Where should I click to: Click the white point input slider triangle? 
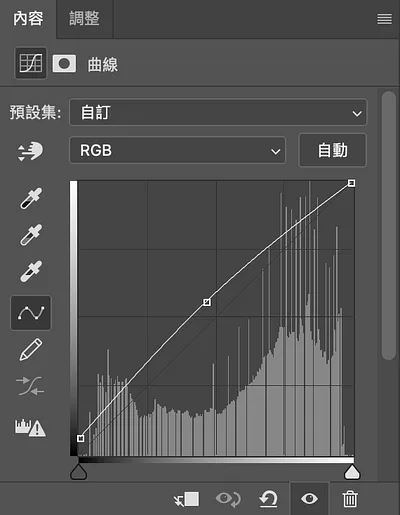click(x=352, y=472)
